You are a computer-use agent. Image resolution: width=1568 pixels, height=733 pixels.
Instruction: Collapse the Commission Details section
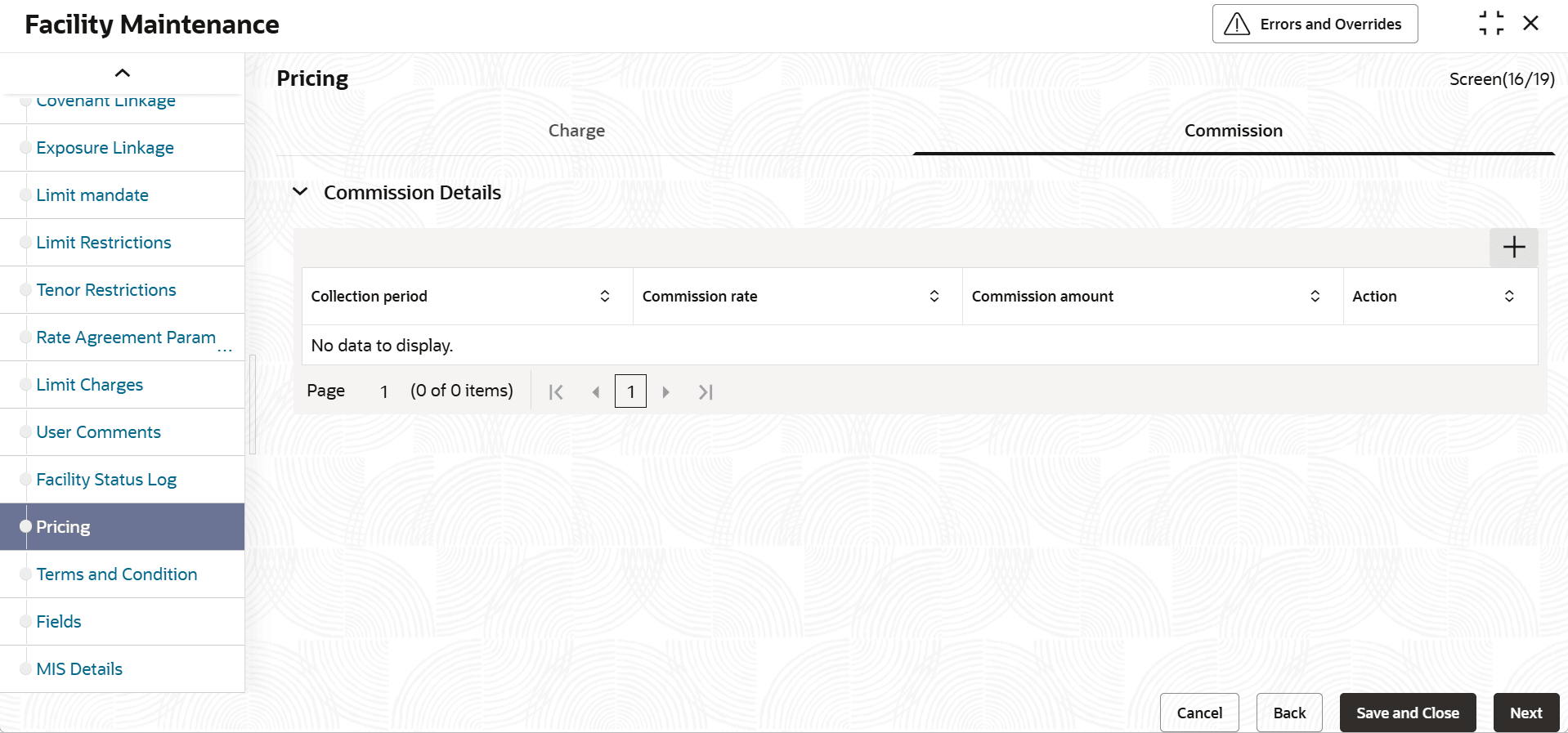[x=300, y=192]
